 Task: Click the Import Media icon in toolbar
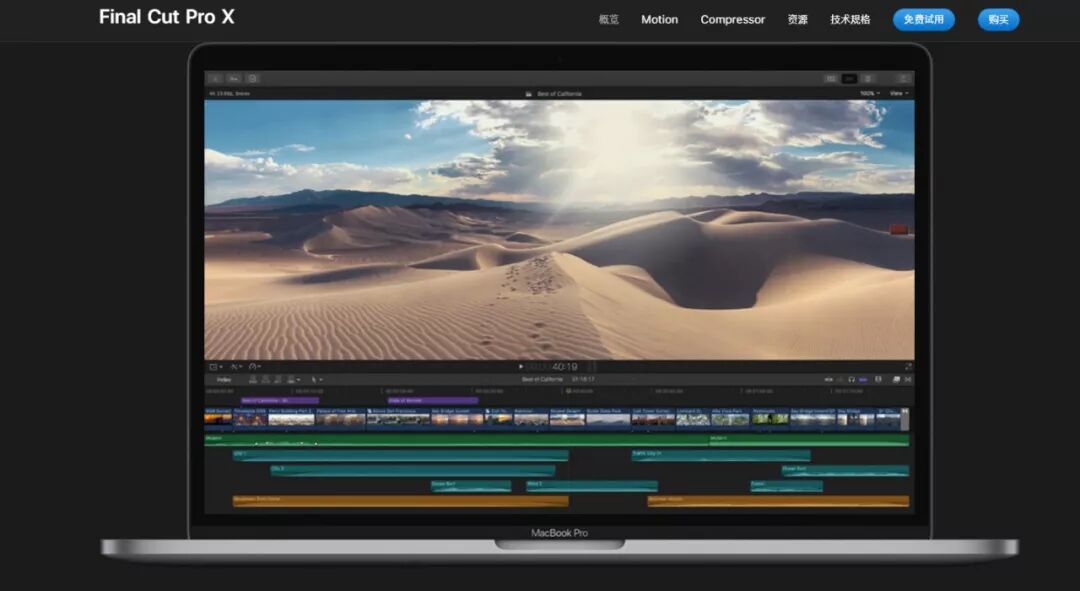215,79
